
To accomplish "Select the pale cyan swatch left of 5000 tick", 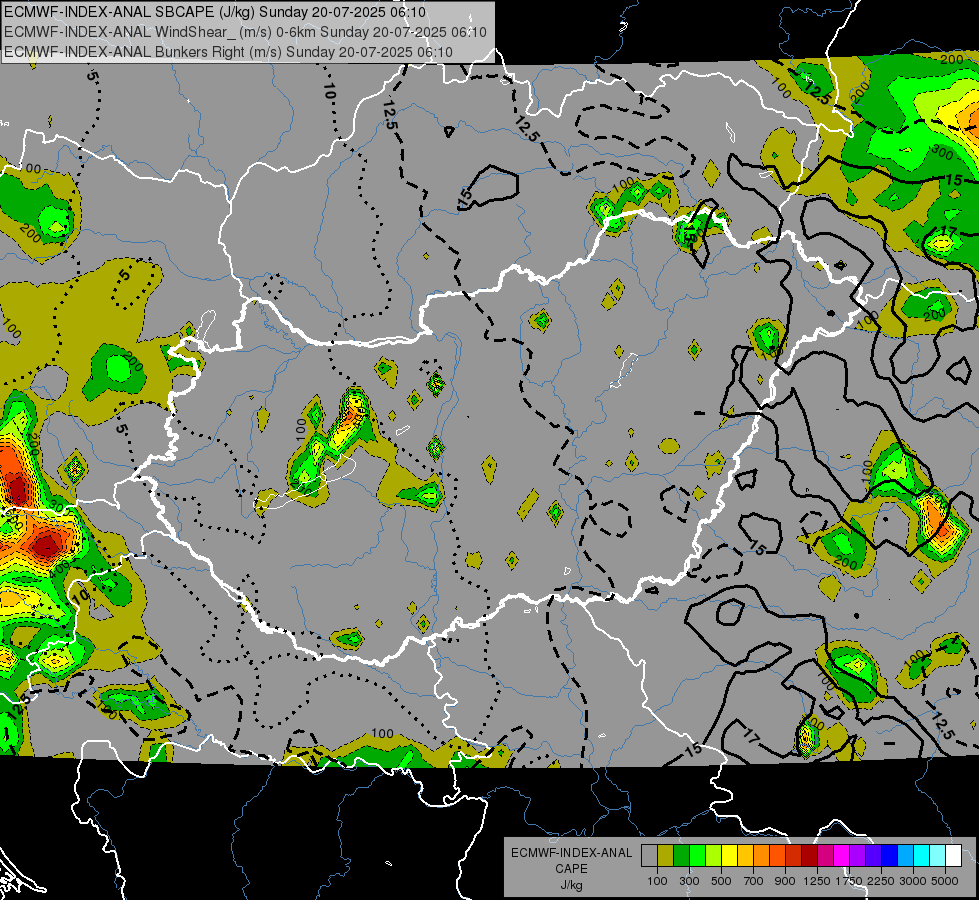I will click(938, 856).
